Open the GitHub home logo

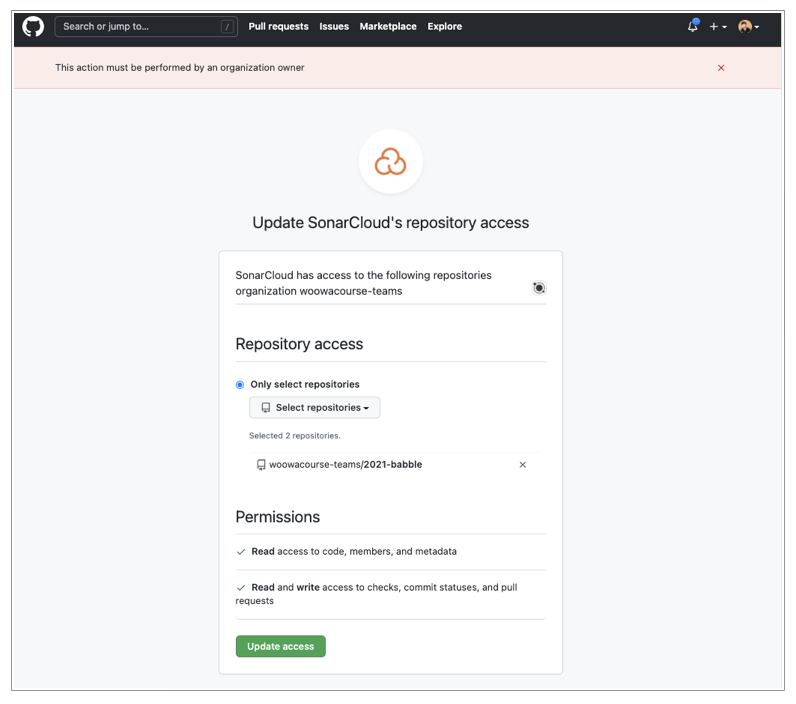pos(33,26)
